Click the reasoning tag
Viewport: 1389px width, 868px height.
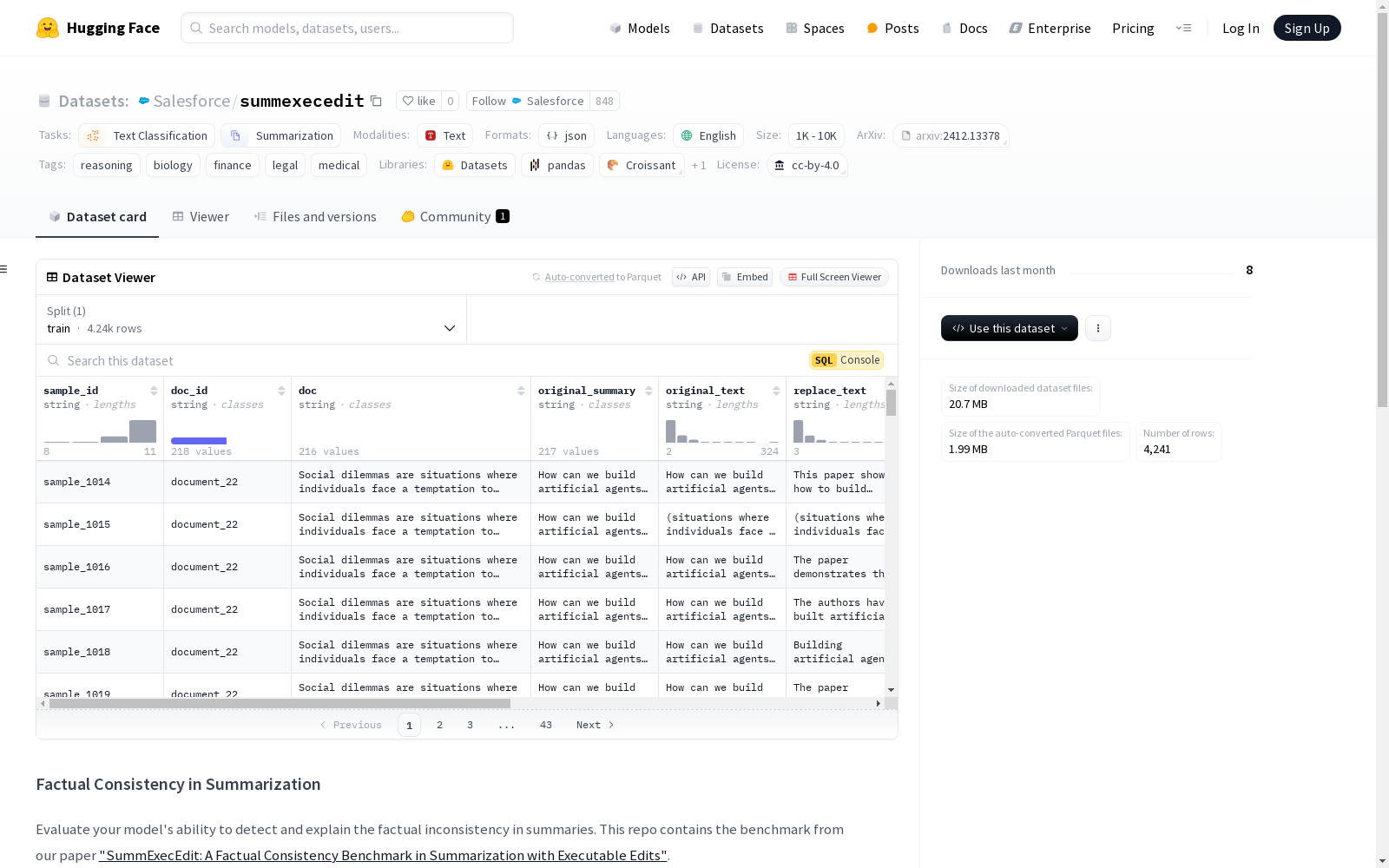[x=107, y=165]
